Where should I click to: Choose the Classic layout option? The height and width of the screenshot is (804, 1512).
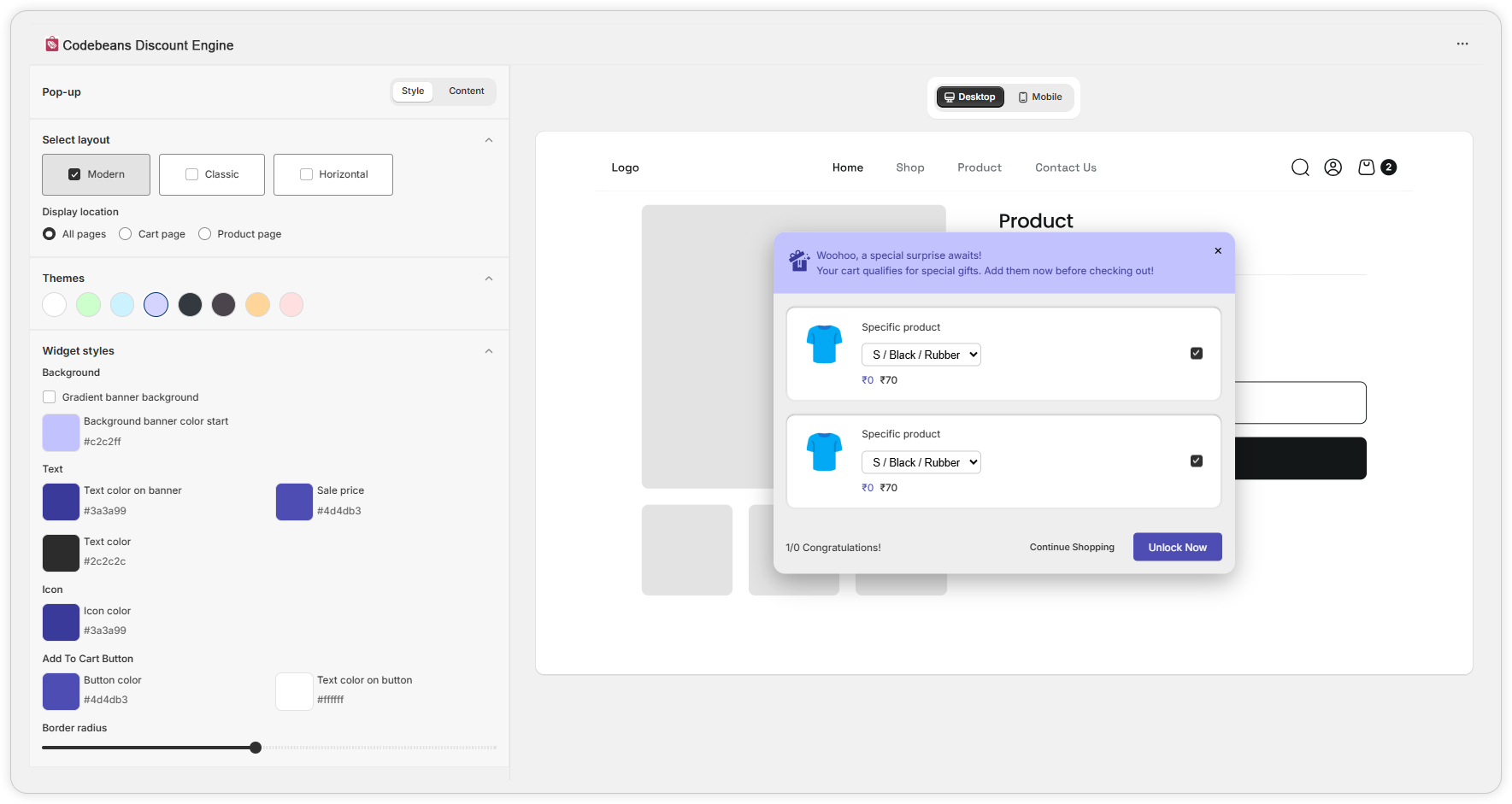point(211,174)
